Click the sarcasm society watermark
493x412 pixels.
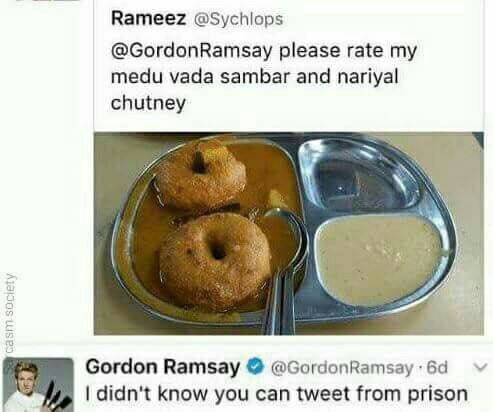point(10,313)
